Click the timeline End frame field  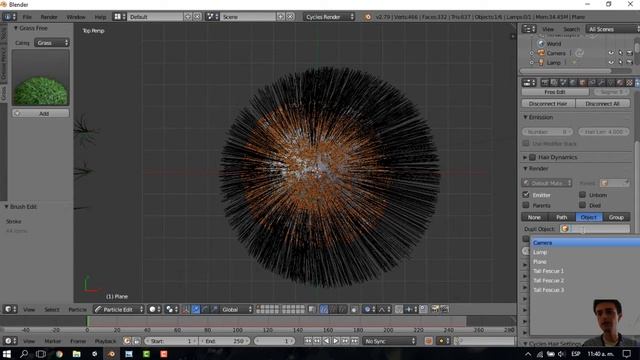pyautogui.click(x=225, y=341)
